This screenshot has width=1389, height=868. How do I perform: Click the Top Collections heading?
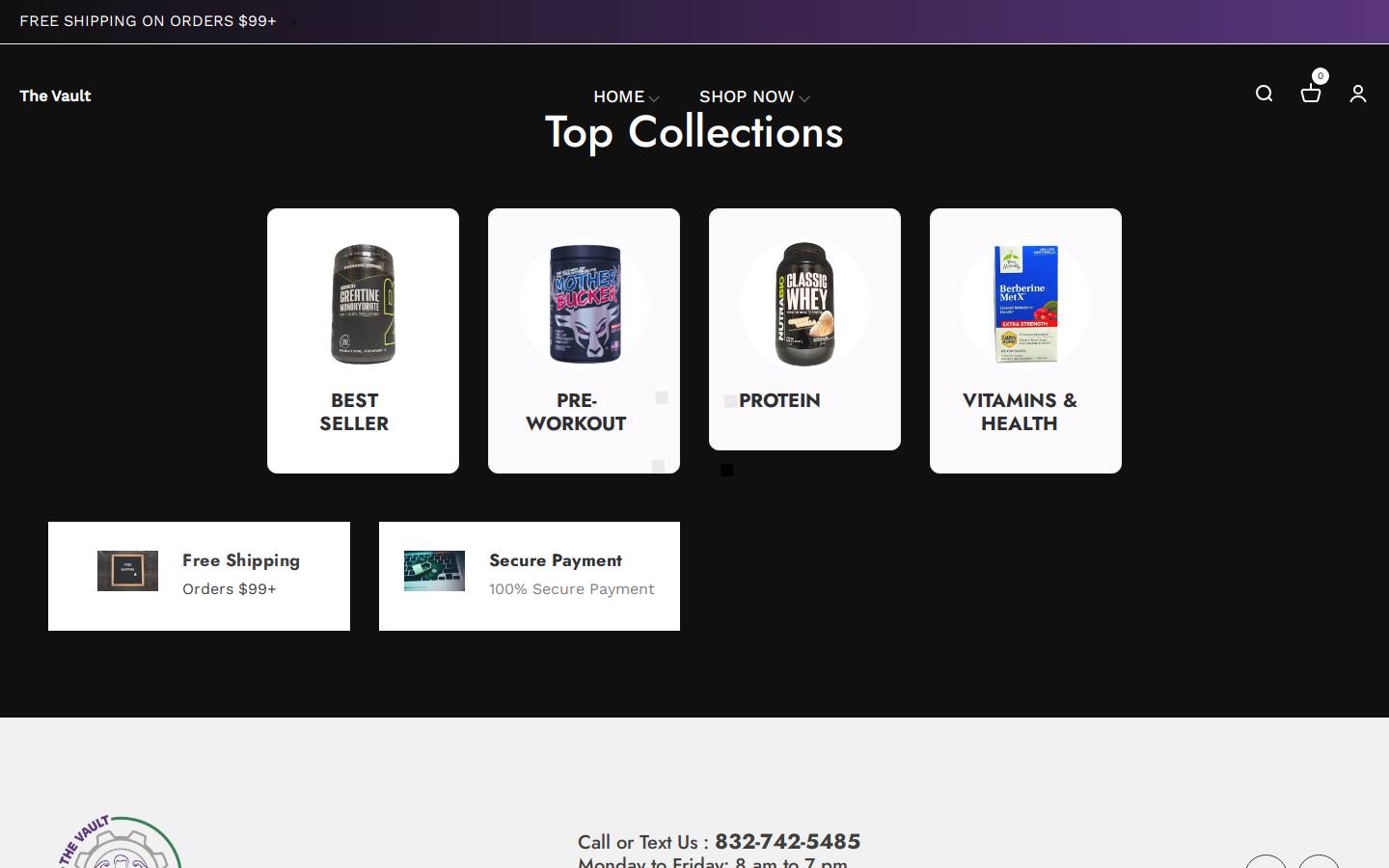[694, 132]
